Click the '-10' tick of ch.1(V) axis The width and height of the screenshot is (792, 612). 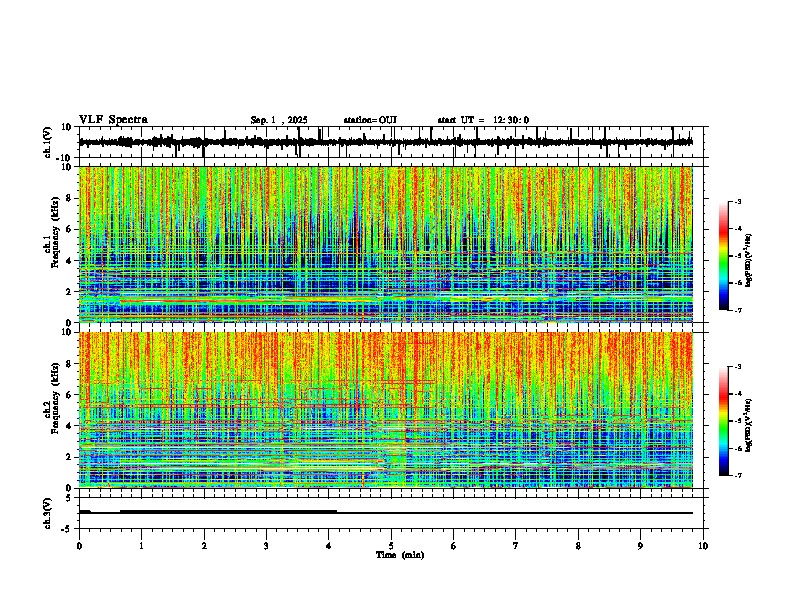tap(64, 158)
